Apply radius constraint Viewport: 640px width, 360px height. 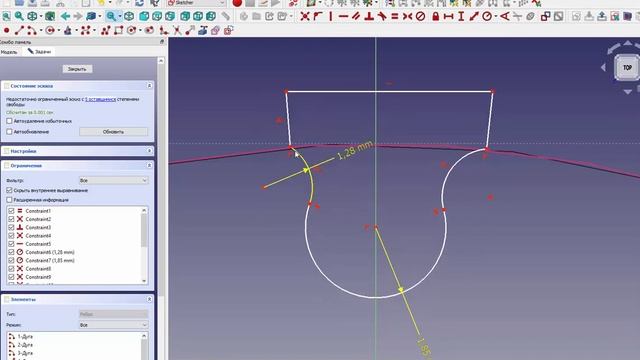coord(487,16)
